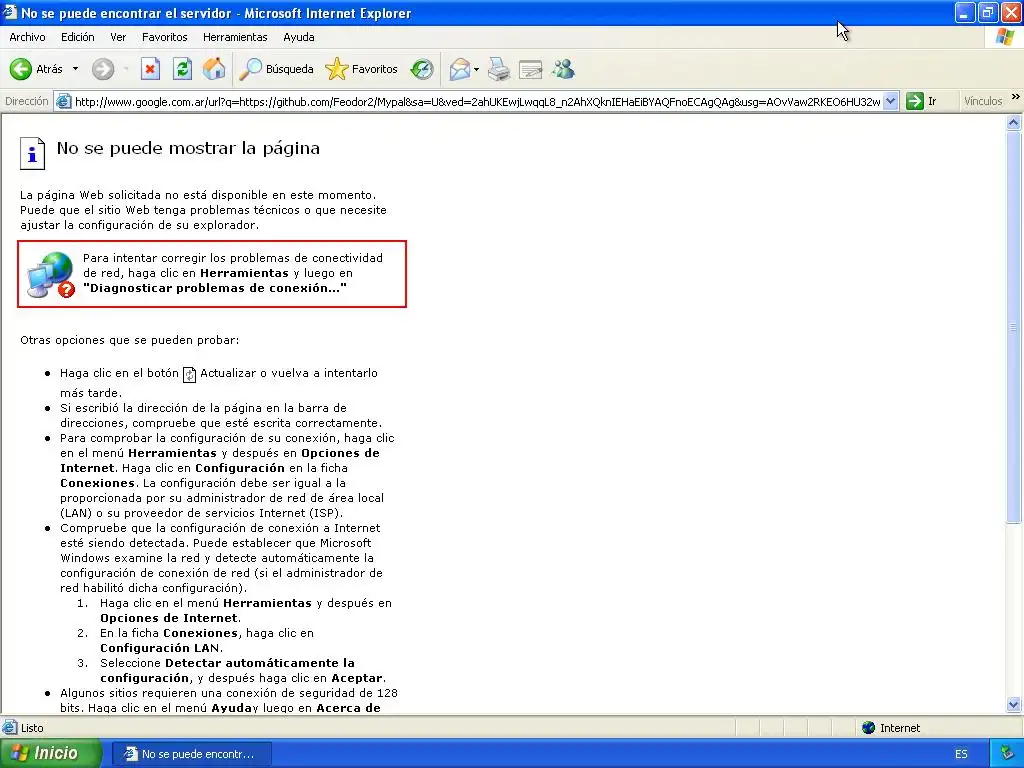
Task: Print the page using the printer icon
Action: click(499, 69)
